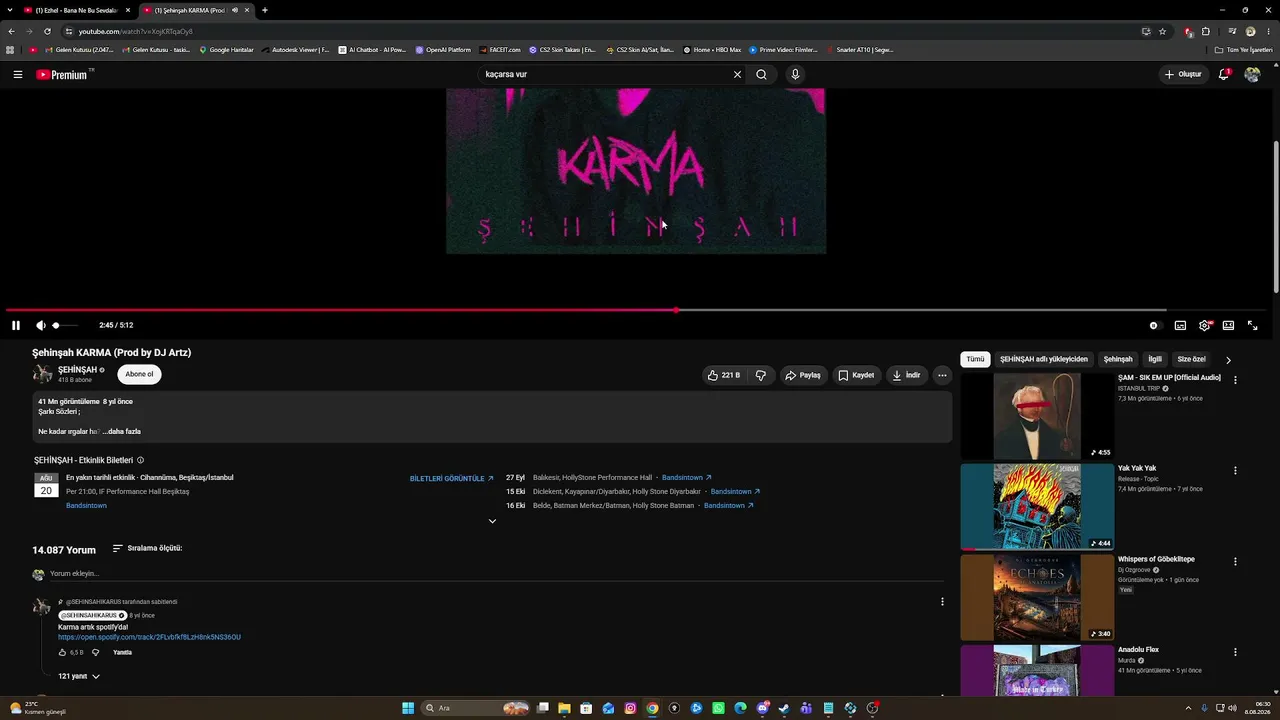The width and height of the screenshot is (1280, 720).
Task: Open options for Yak Yak Yak video
Action: click(x=1235, y=471)
